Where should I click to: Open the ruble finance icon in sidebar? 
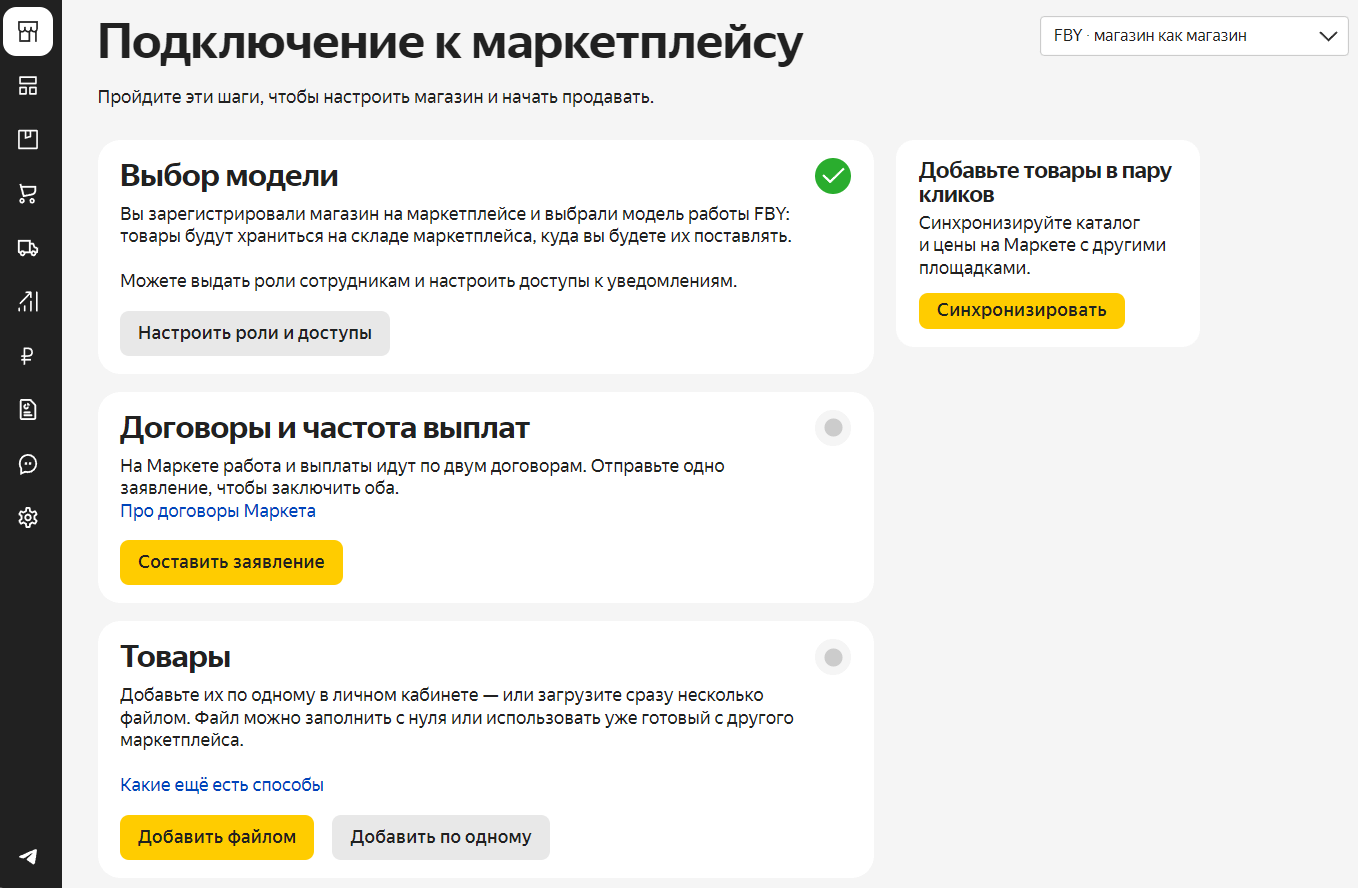(x=28, y=356)
